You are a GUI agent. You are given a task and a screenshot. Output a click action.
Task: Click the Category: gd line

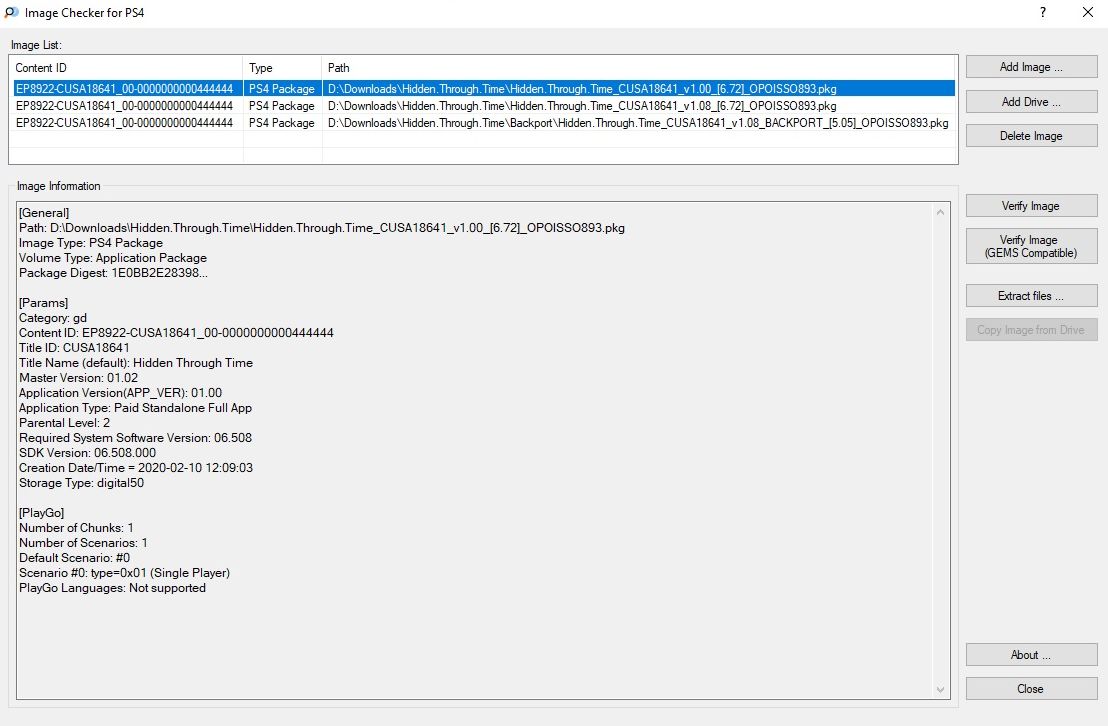point(52,318)
